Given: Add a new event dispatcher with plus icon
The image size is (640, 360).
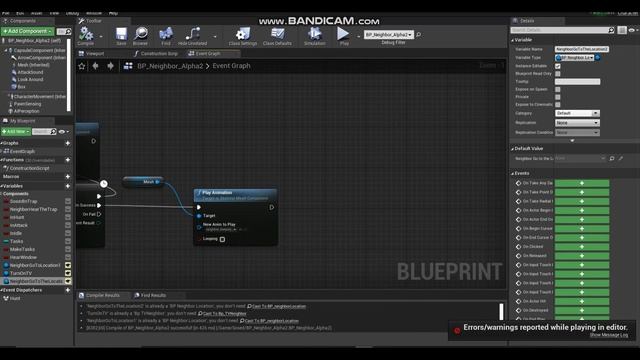Looking at the screenshot, I should [x=68, y=290].
